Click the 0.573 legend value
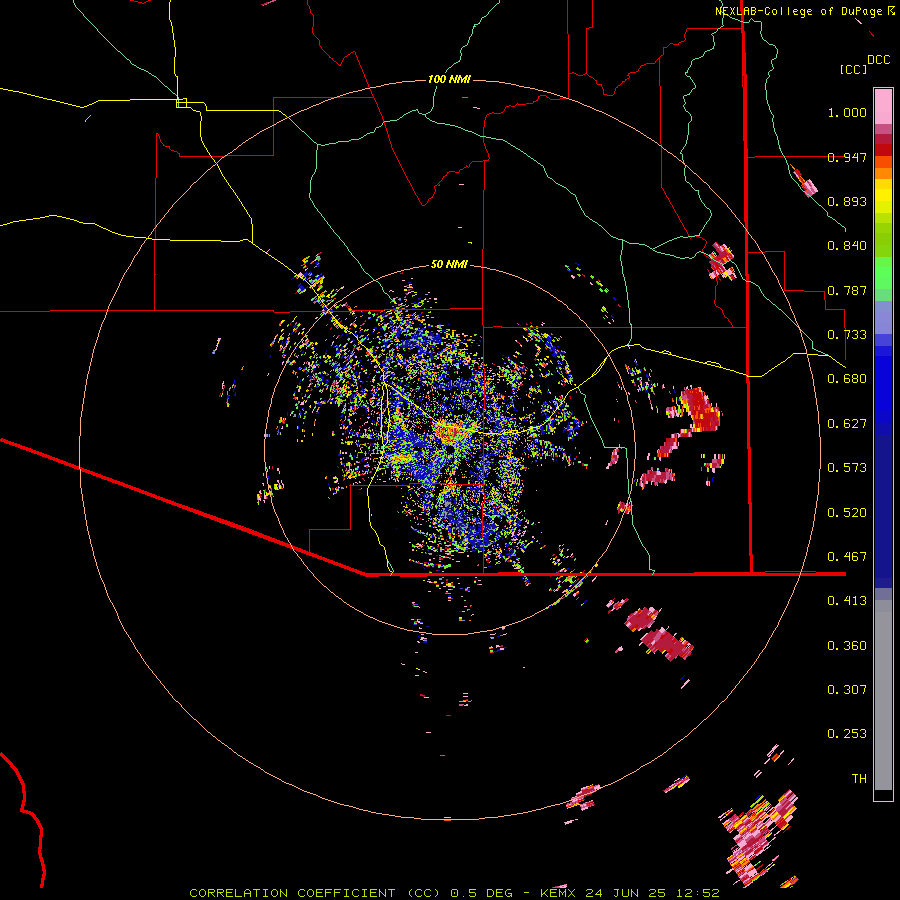900x900 pixels. pyautogui.click(x=847, y=468)
